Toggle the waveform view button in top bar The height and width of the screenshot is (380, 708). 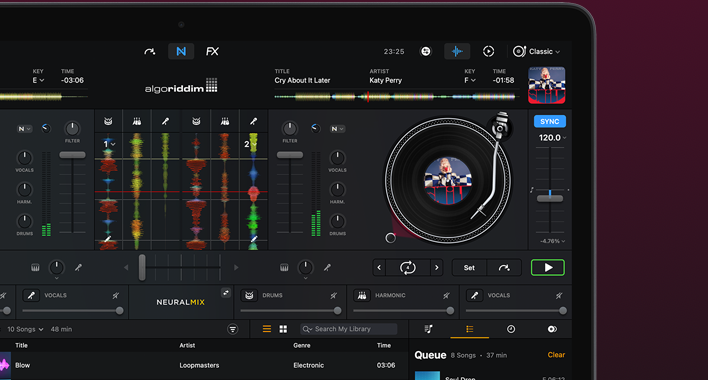coord(457,51)
